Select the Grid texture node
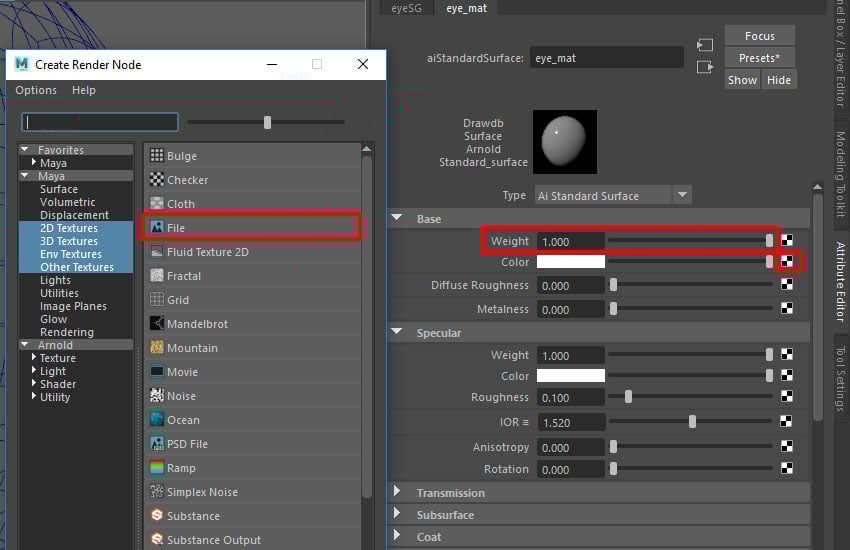The width and height of the screenshot is (850, 550). coord(253,300)
